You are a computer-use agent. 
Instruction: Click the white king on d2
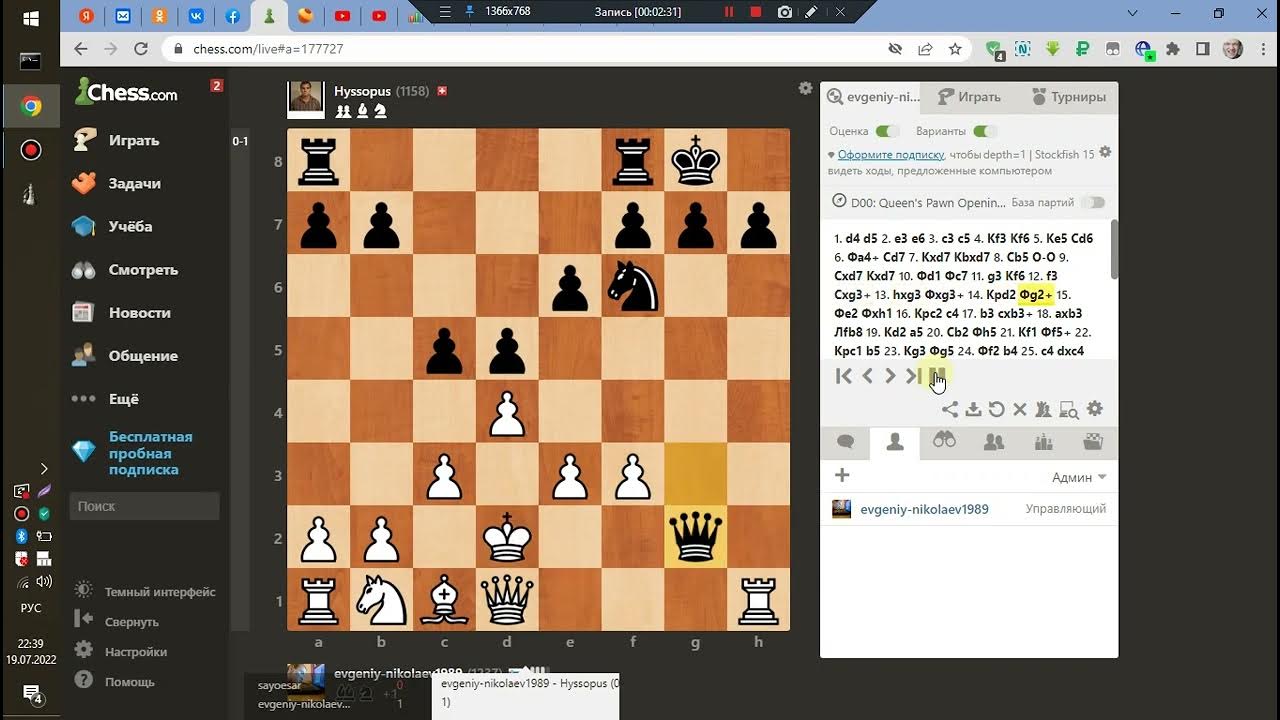tap(507, 537)
